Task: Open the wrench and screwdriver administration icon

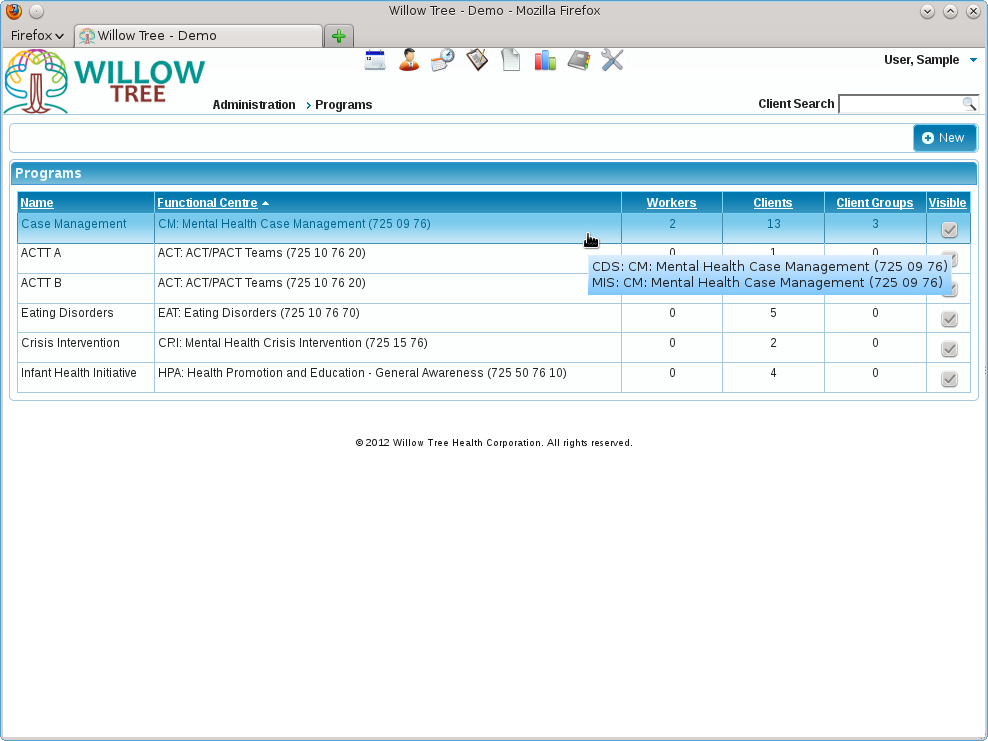Action: [x=612, y=60]
